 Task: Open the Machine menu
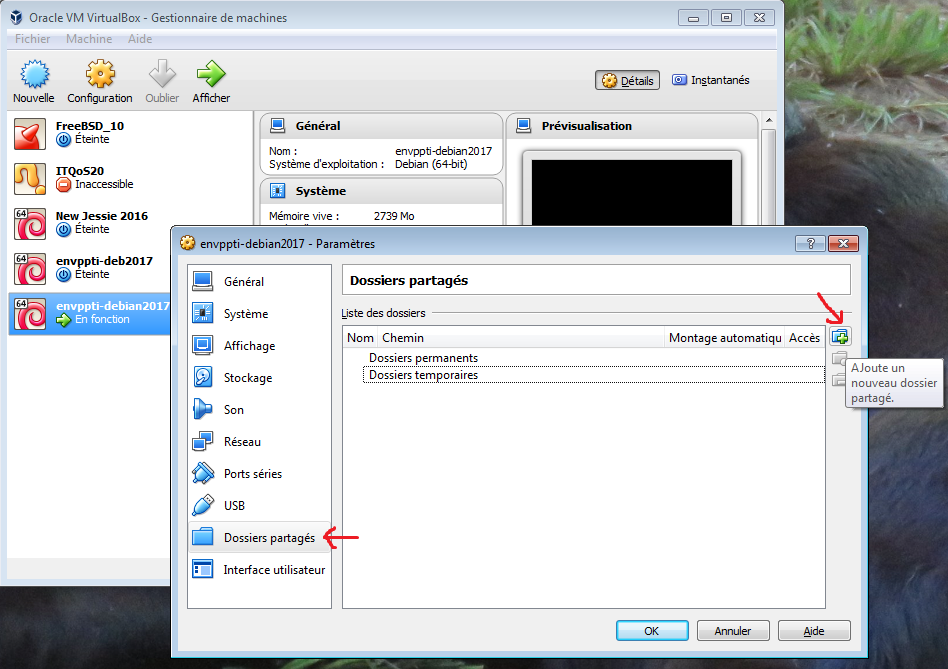[x=89, y=39]
